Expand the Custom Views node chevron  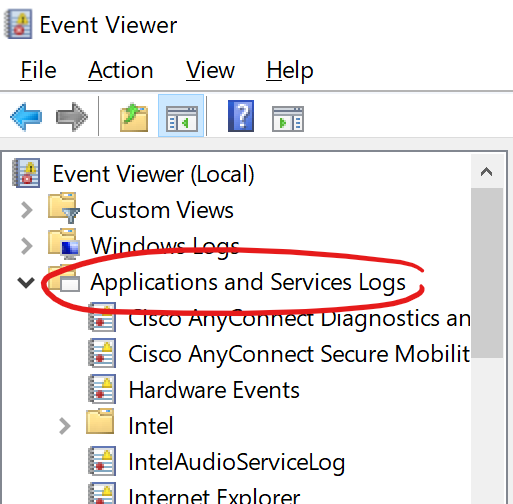pos(26,210)
